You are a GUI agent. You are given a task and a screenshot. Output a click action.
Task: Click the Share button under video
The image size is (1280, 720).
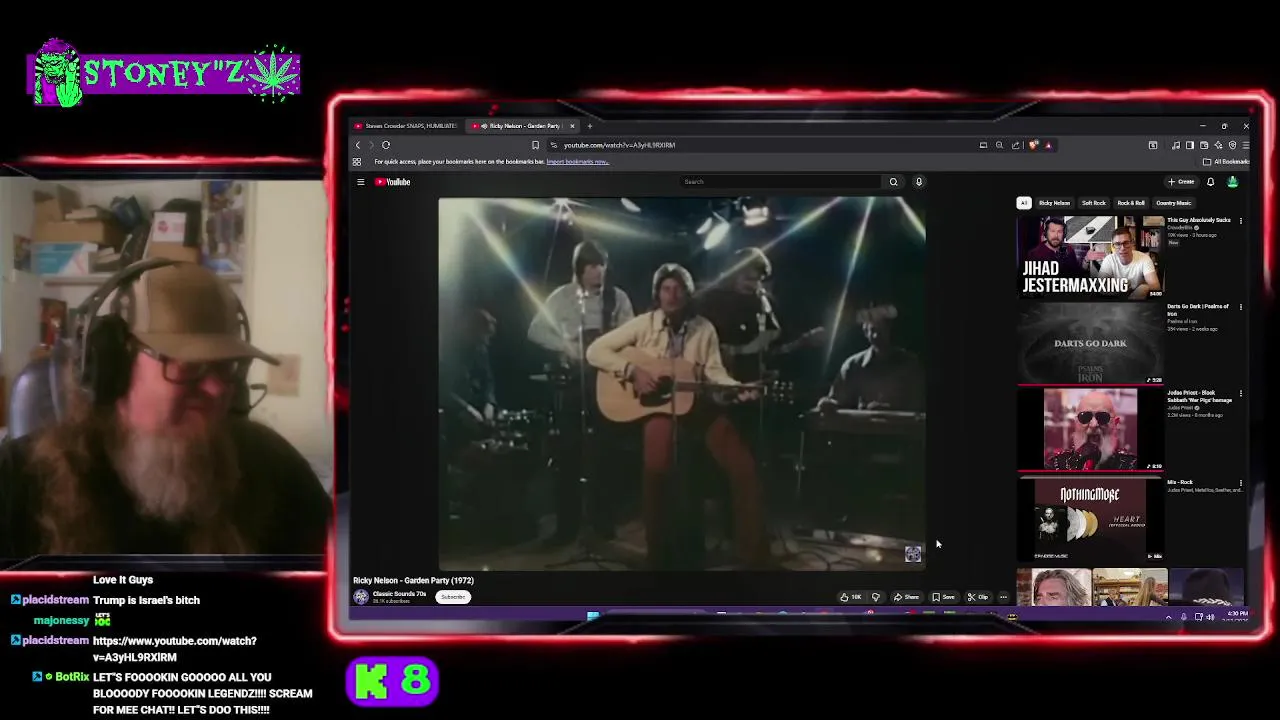(x=907, y=597)
